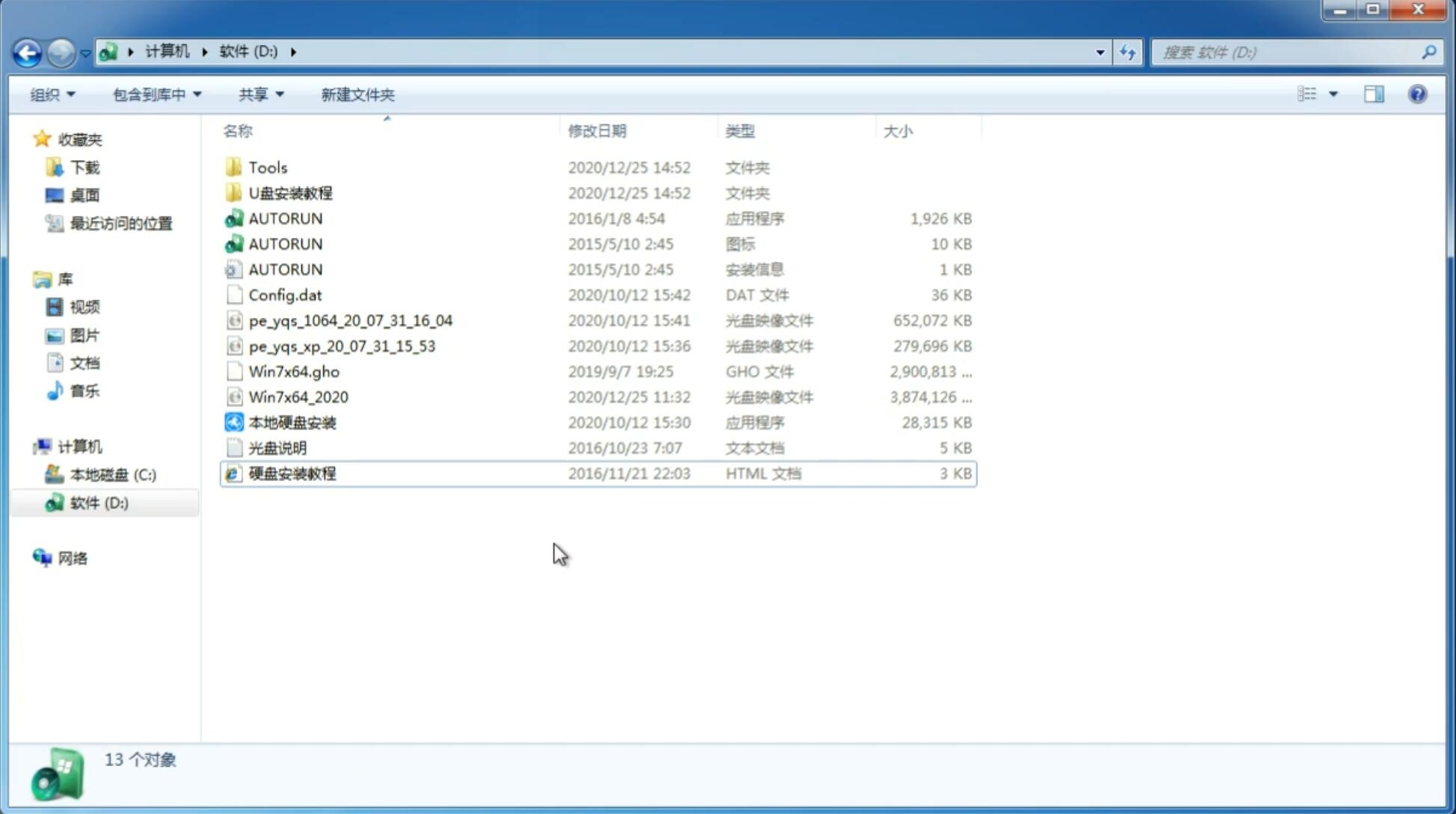Click 新建文件夹 button
Viewport: 1456px width, 814px height.
coord(358,94)
